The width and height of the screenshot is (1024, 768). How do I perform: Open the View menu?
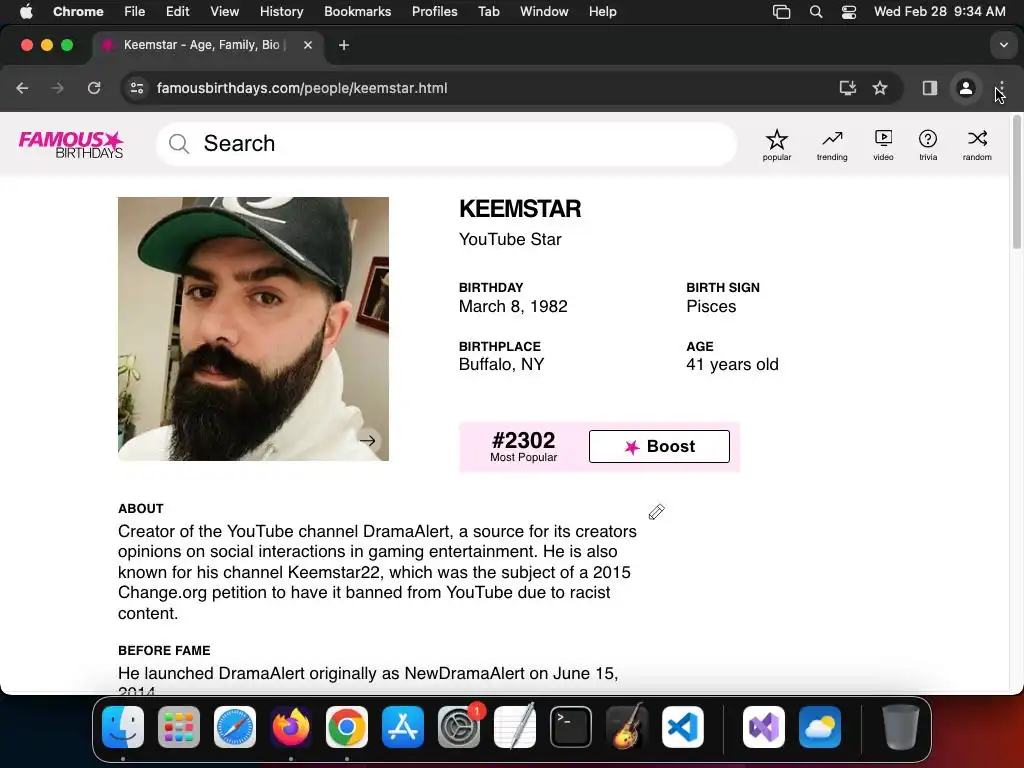coord(225,12)
